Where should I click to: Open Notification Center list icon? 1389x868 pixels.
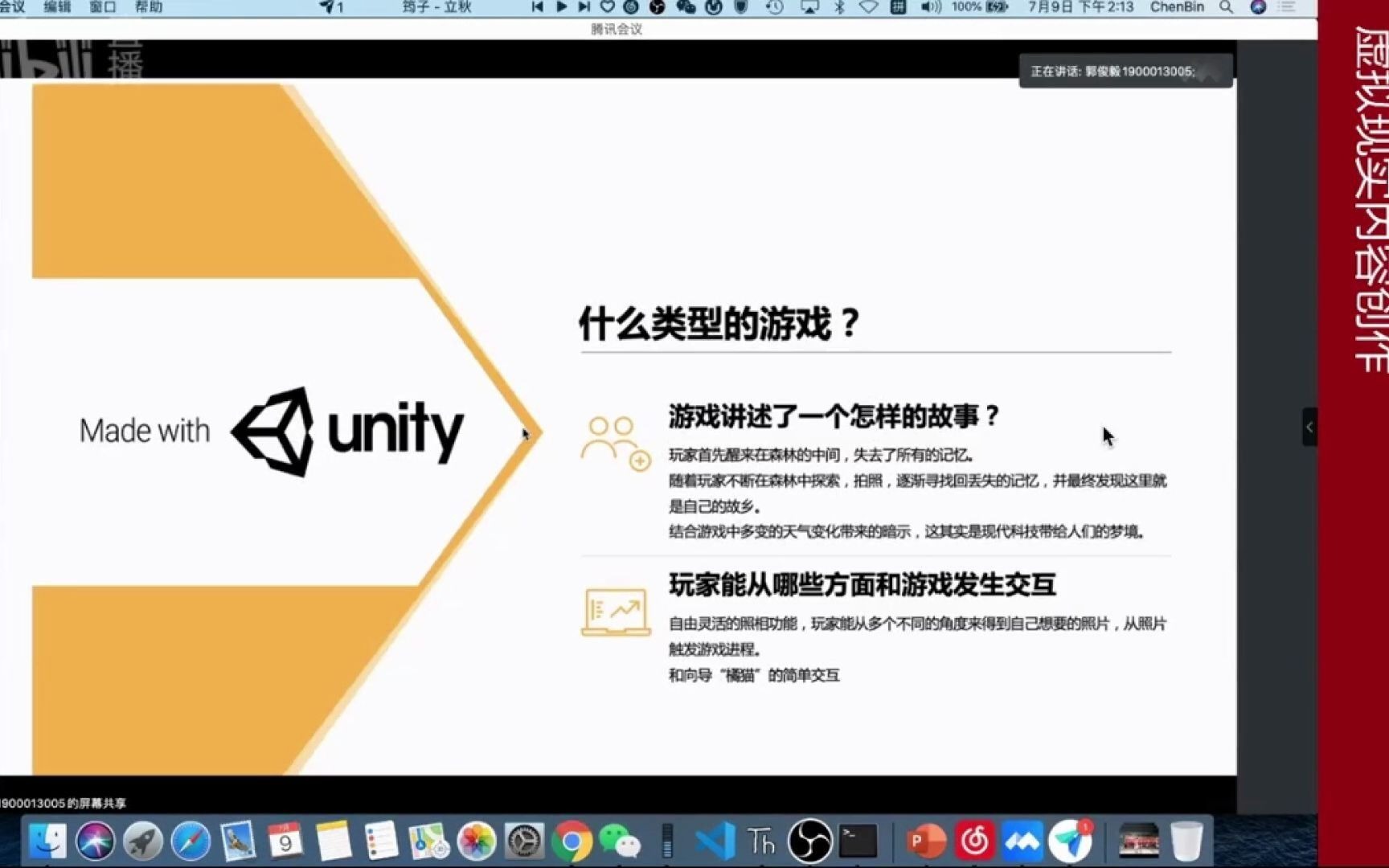click(1286, 7)
